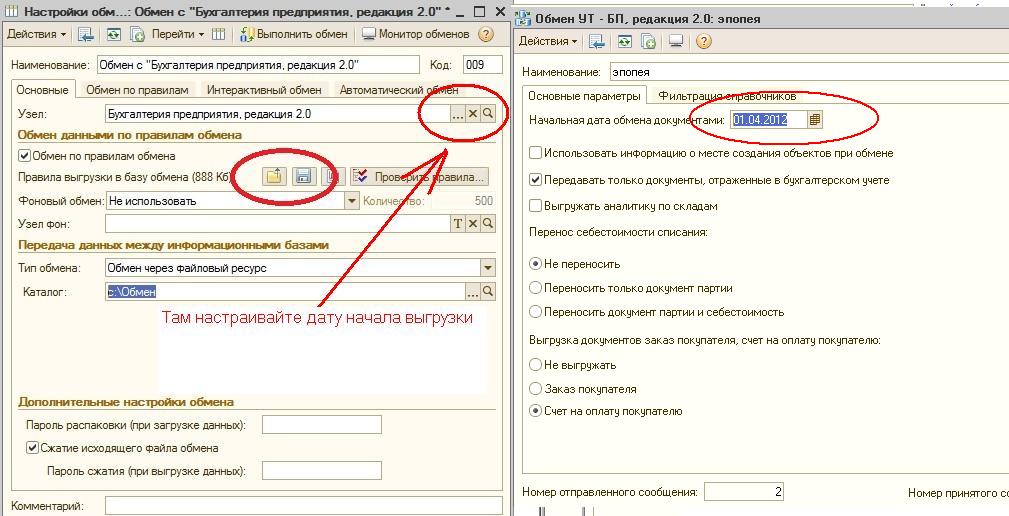Open Действия menu in Обмен УТ - БП window

coord(548,42)
